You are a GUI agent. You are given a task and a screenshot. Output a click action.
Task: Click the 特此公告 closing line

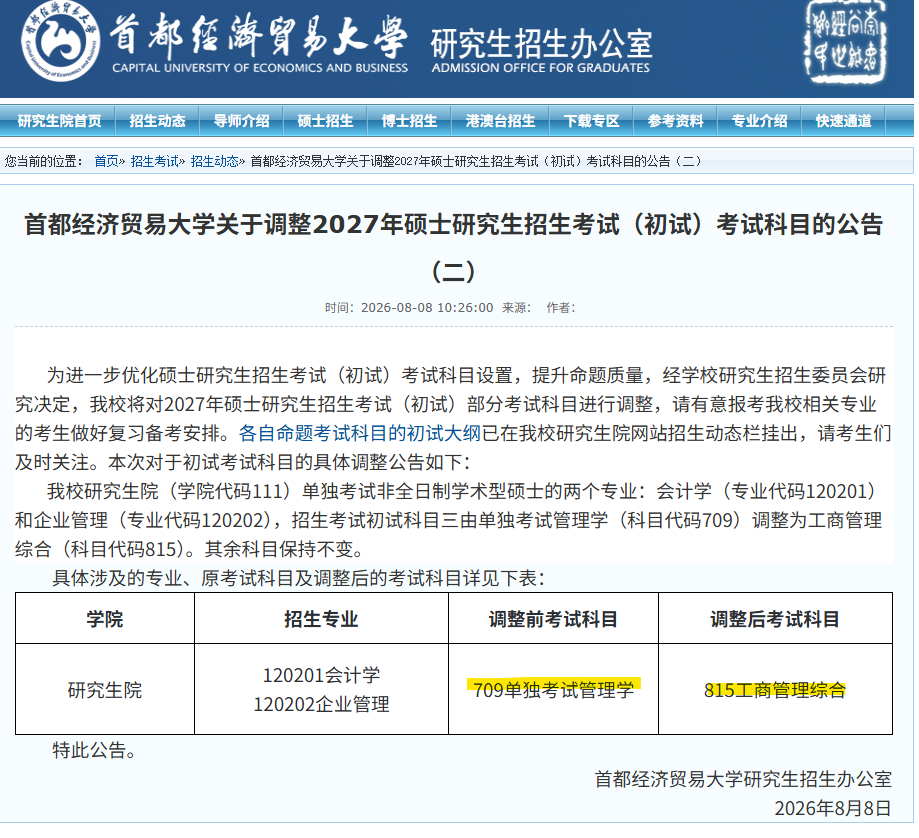(94, 750)
